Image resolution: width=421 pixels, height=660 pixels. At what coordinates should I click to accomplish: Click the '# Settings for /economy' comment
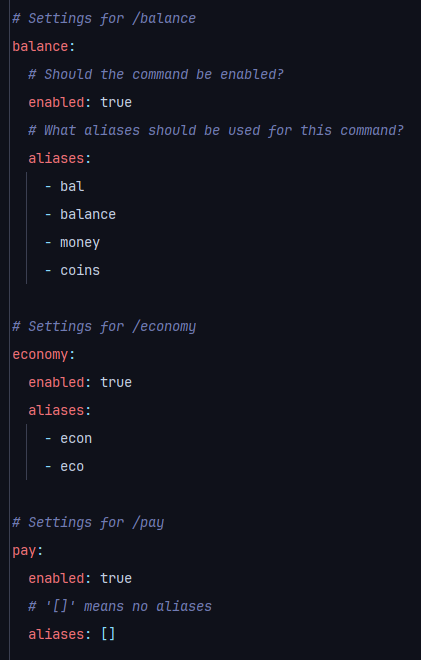pyautogui.click(x=104, y=327)
